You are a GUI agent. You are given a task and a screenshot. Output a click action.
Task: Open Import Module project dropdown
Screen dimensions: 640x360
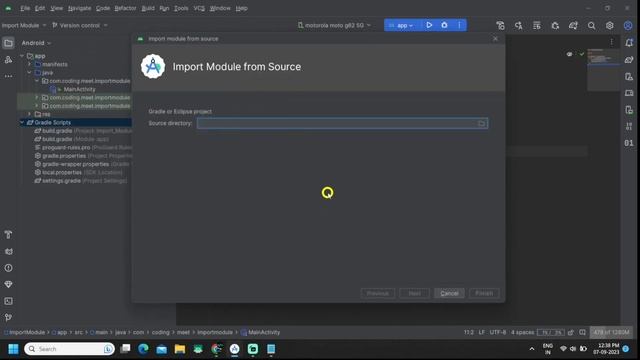[24, 25]
